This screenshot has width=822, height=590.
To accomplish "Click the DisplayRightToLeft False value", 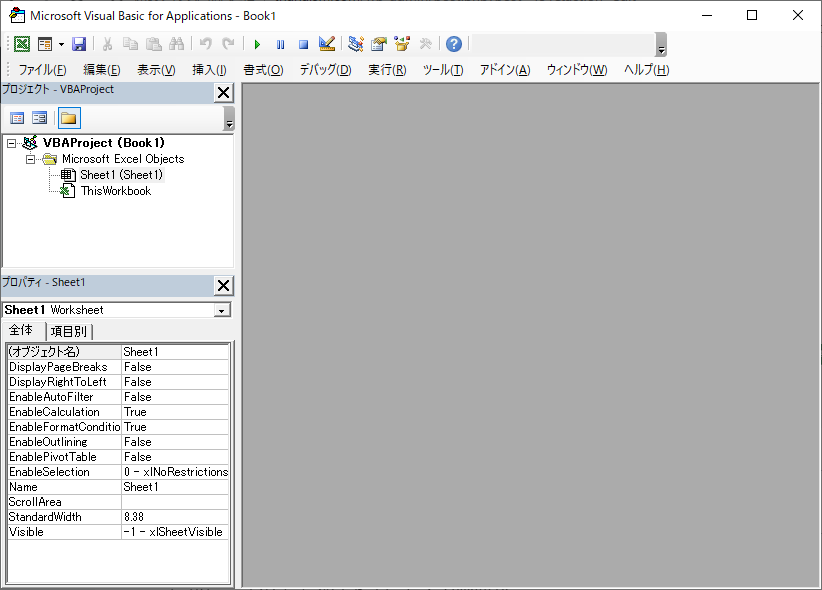I will pos(175,382).
